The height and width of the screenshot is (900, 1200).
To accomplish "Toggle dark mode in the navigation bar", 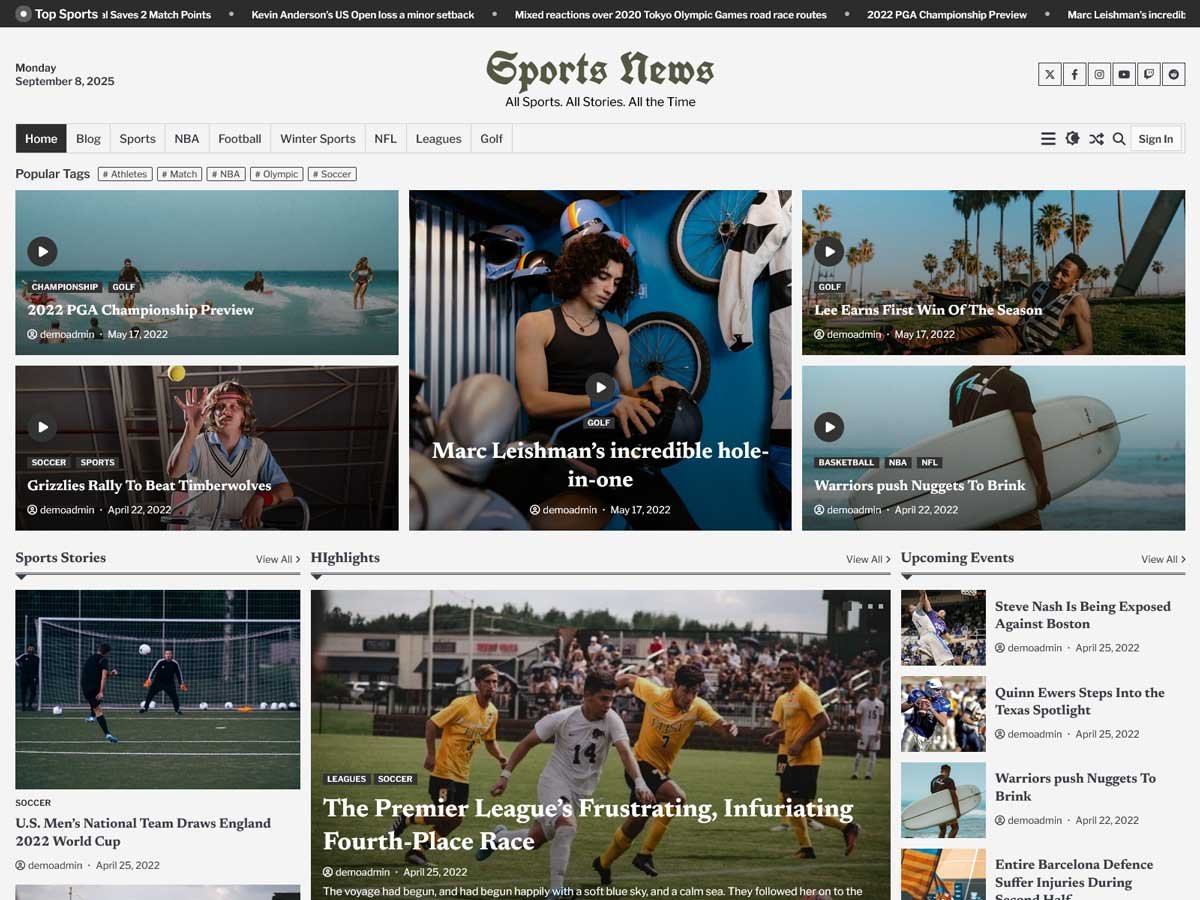I will [x=1072, y=139].
